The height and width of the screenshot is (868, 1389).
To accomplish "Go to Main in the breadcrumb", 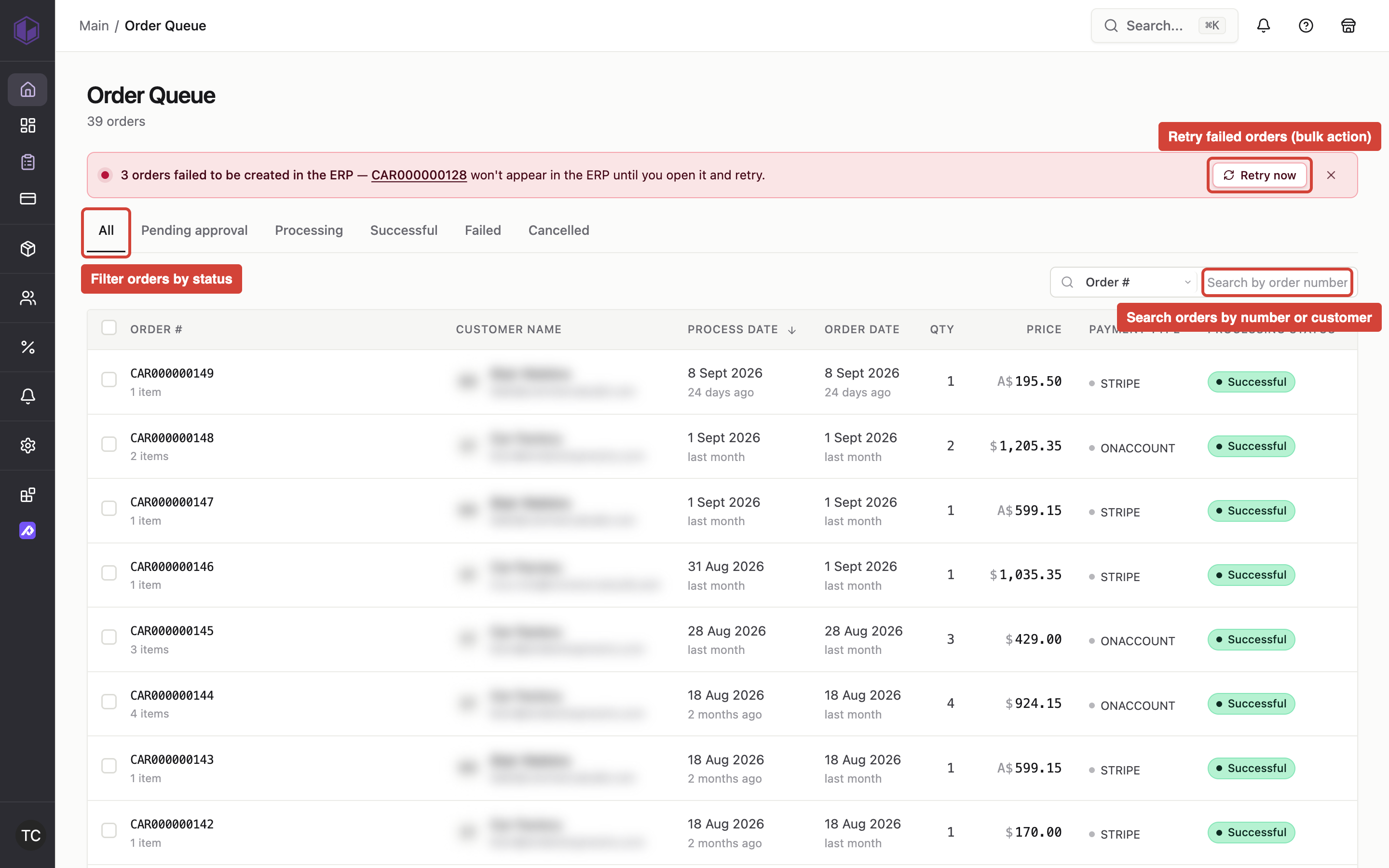I will click(x=94, y=26).
